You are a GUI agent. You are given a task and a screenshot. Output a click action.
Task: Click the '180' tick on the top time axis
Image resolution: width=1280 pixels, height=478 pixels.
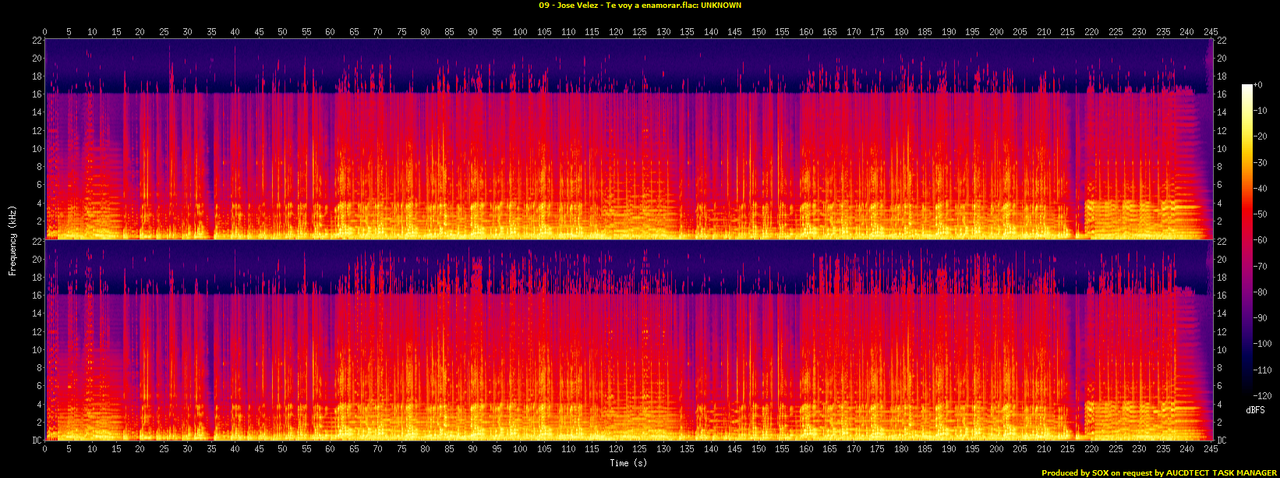(x=902, y=31)
